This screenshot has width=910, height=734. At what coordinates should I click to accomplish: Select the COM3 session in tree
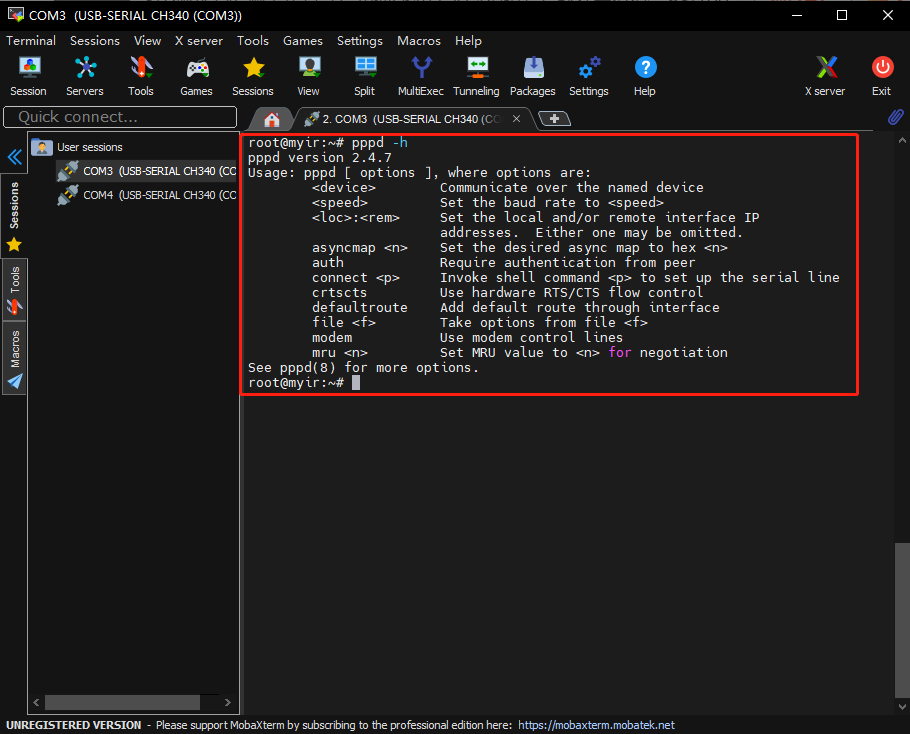pyautogui.click(x=147, y=171)
